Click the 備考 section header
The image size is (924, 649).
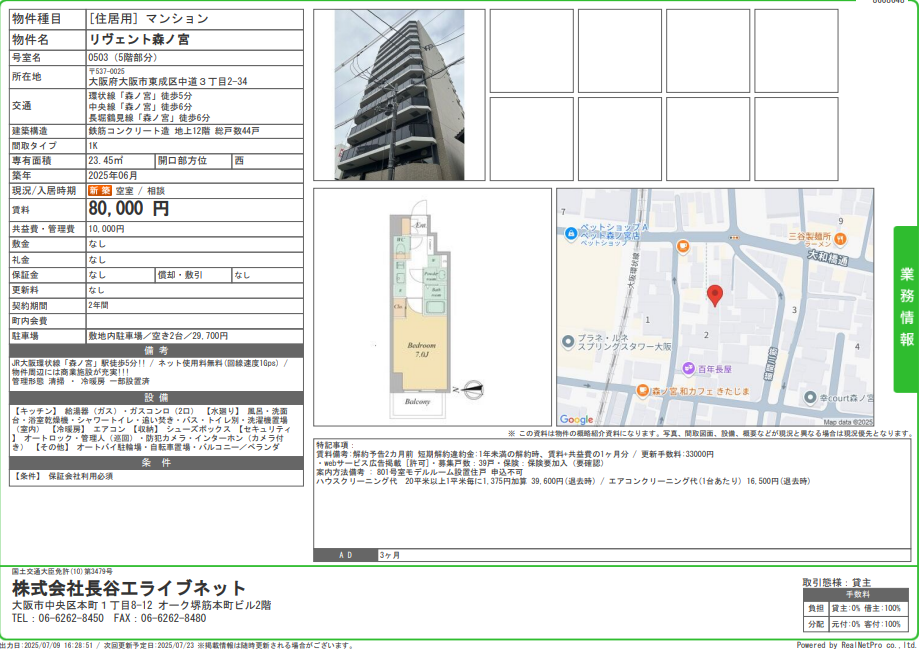click(x=155, y=351)
